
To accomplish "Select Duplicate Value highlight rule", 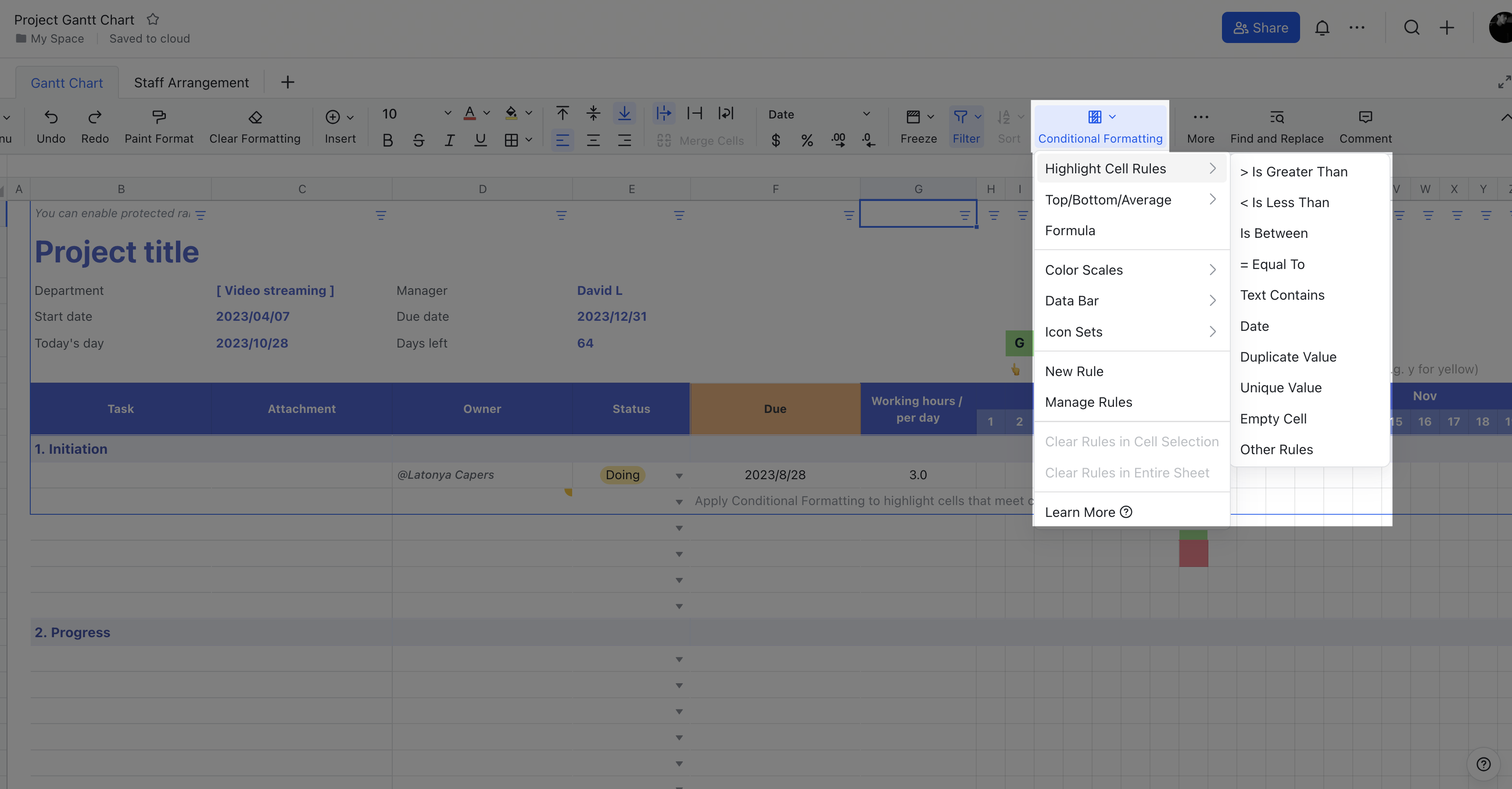I will 1288,356.
